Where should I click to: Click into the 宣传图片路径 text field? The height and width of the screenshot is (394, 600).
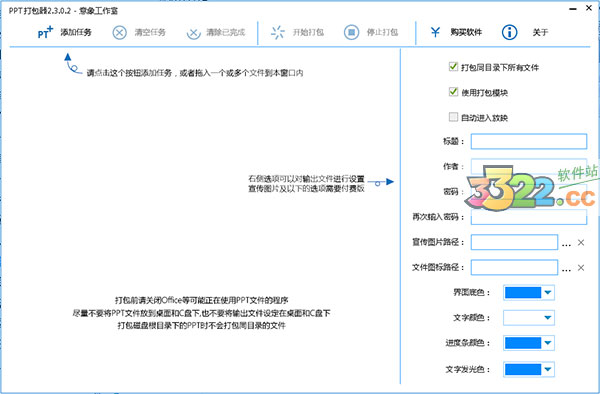pos(514,242)
